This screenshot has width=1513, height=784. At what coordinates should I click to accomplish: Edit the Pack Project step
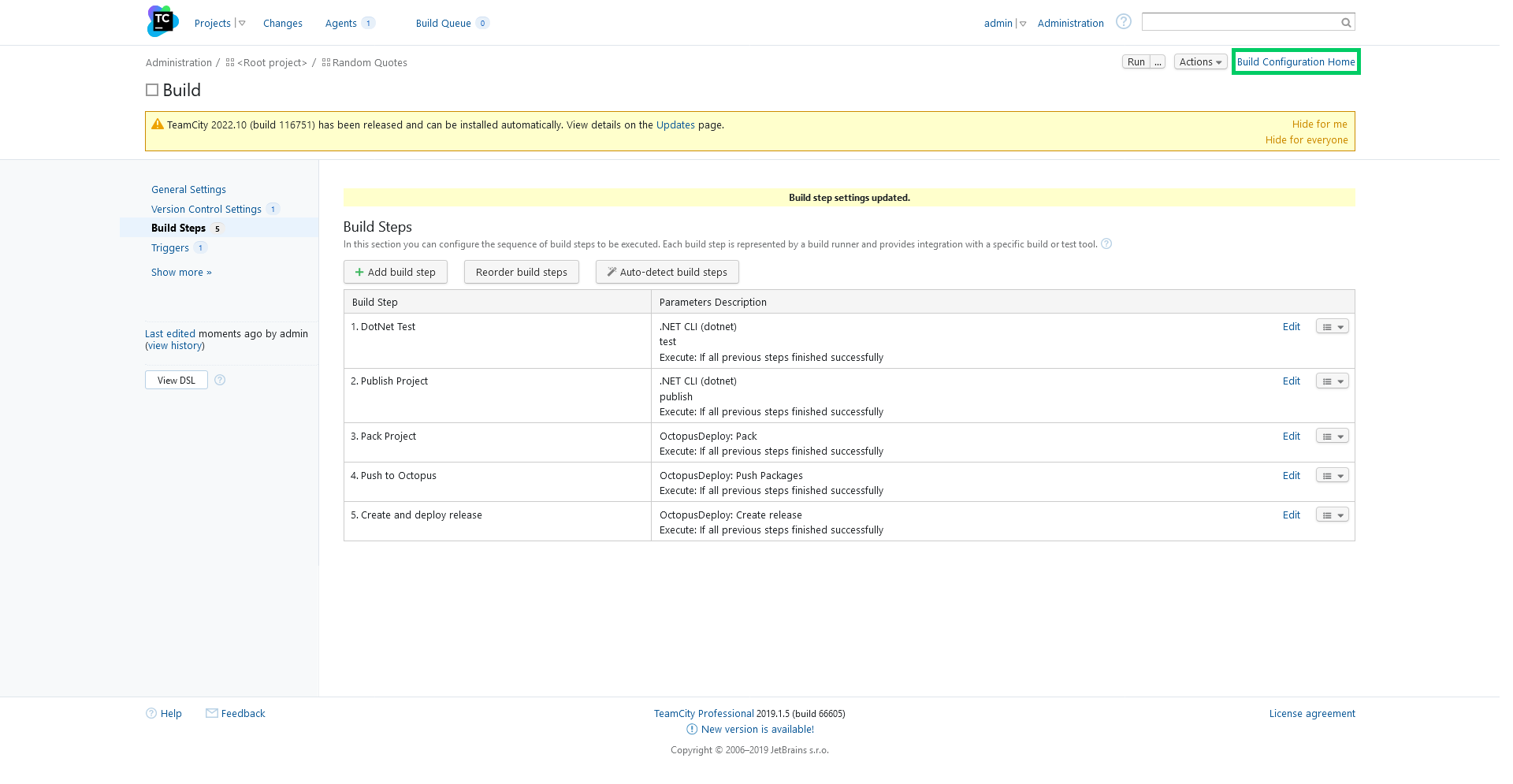coord(1292,437)
